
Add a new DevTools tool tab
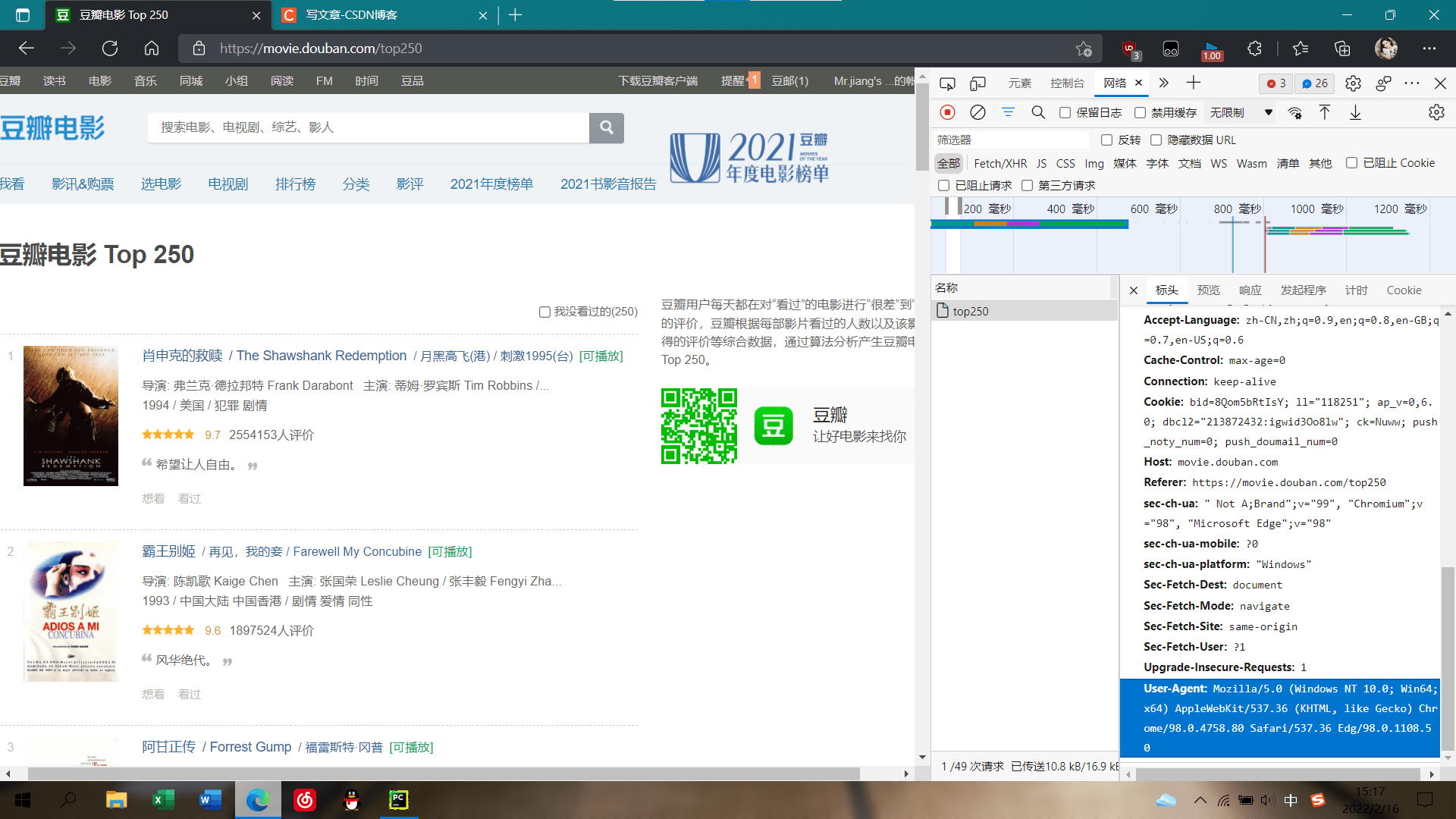pyautogui.click(x=1194, y=82)
